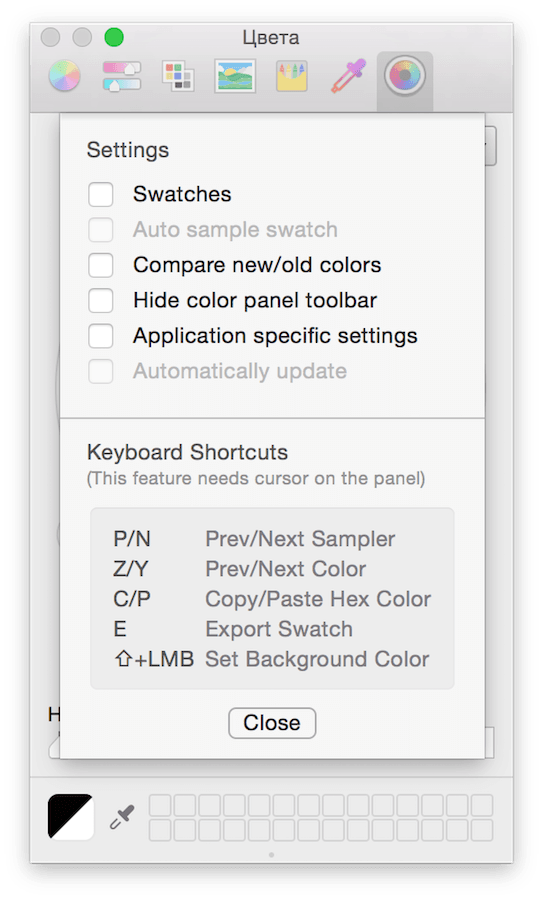Click the last swatch slot in bottom row
The image size is (543, 900).
(482, 830)
